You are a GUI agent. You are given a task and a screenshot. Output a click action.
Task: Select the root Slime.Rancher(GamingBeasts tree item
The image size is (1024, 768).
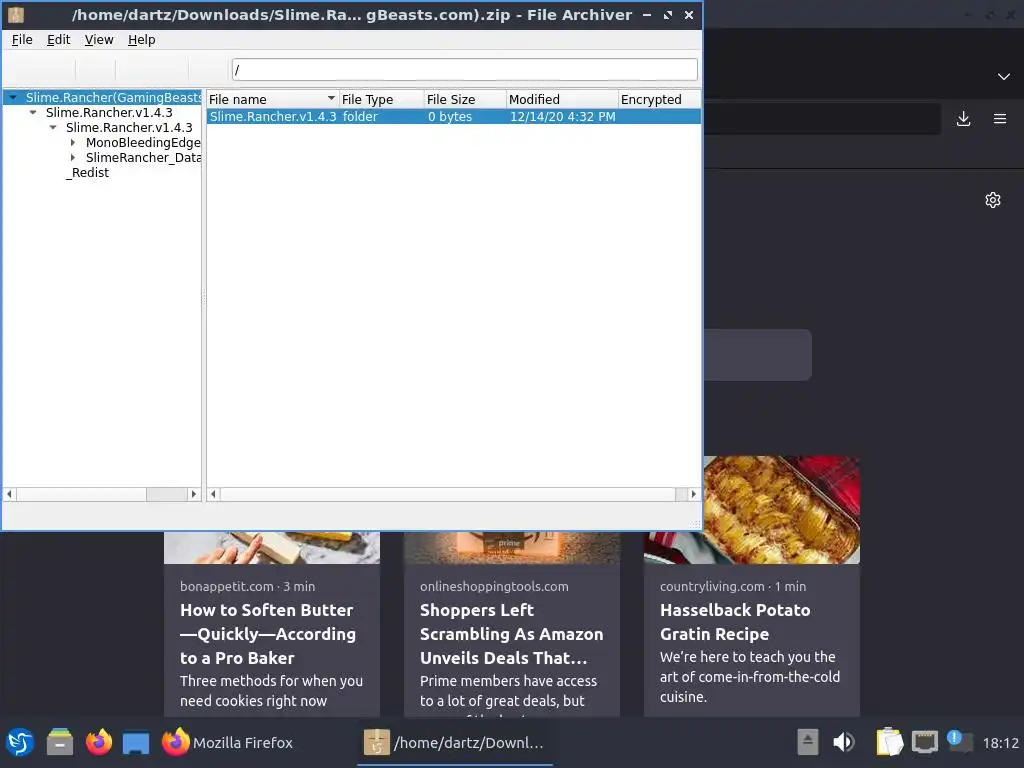pos(113,97)
